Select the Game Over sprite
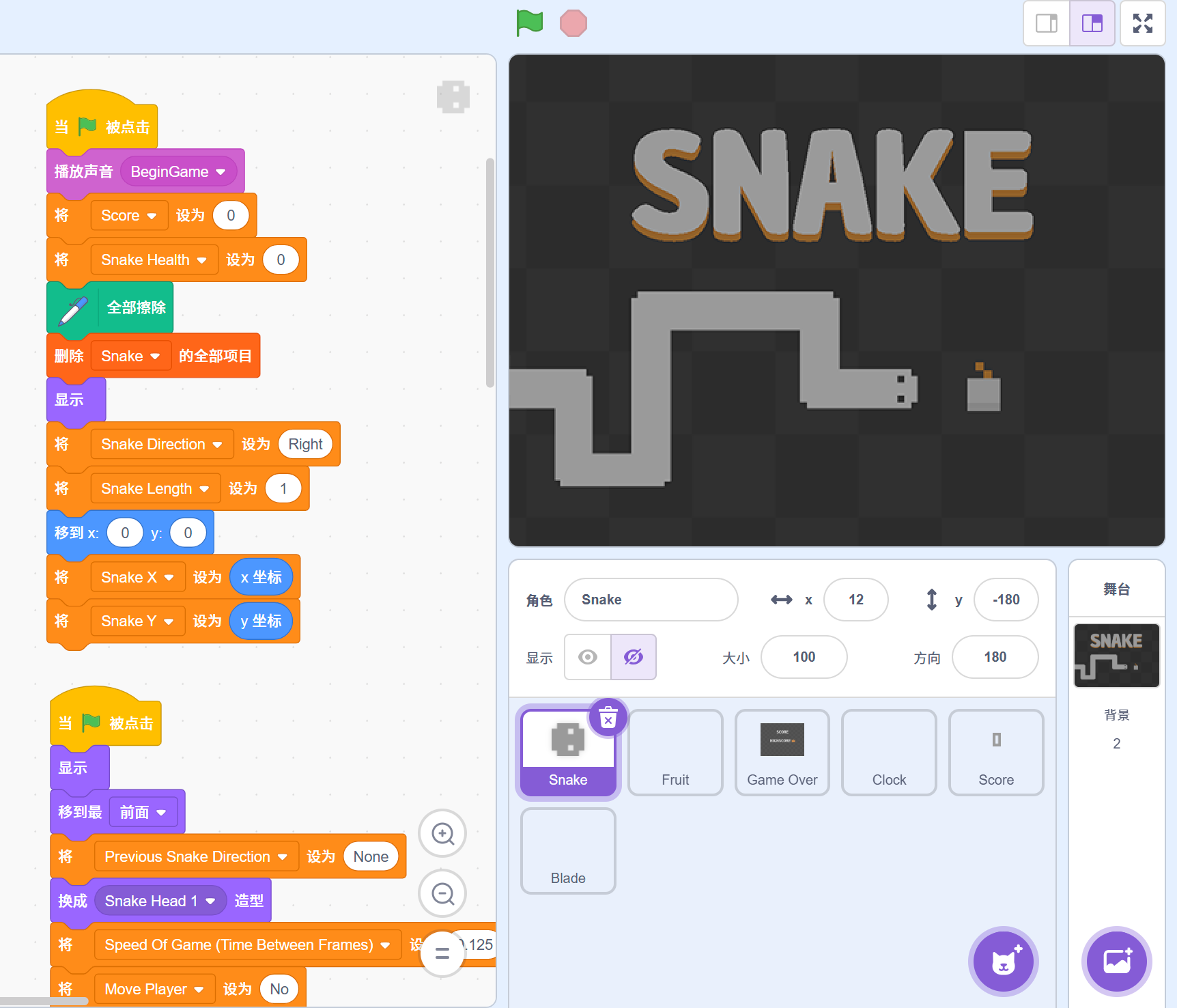This screenshot has height=1008, width=1177. [x=782, y=753]
